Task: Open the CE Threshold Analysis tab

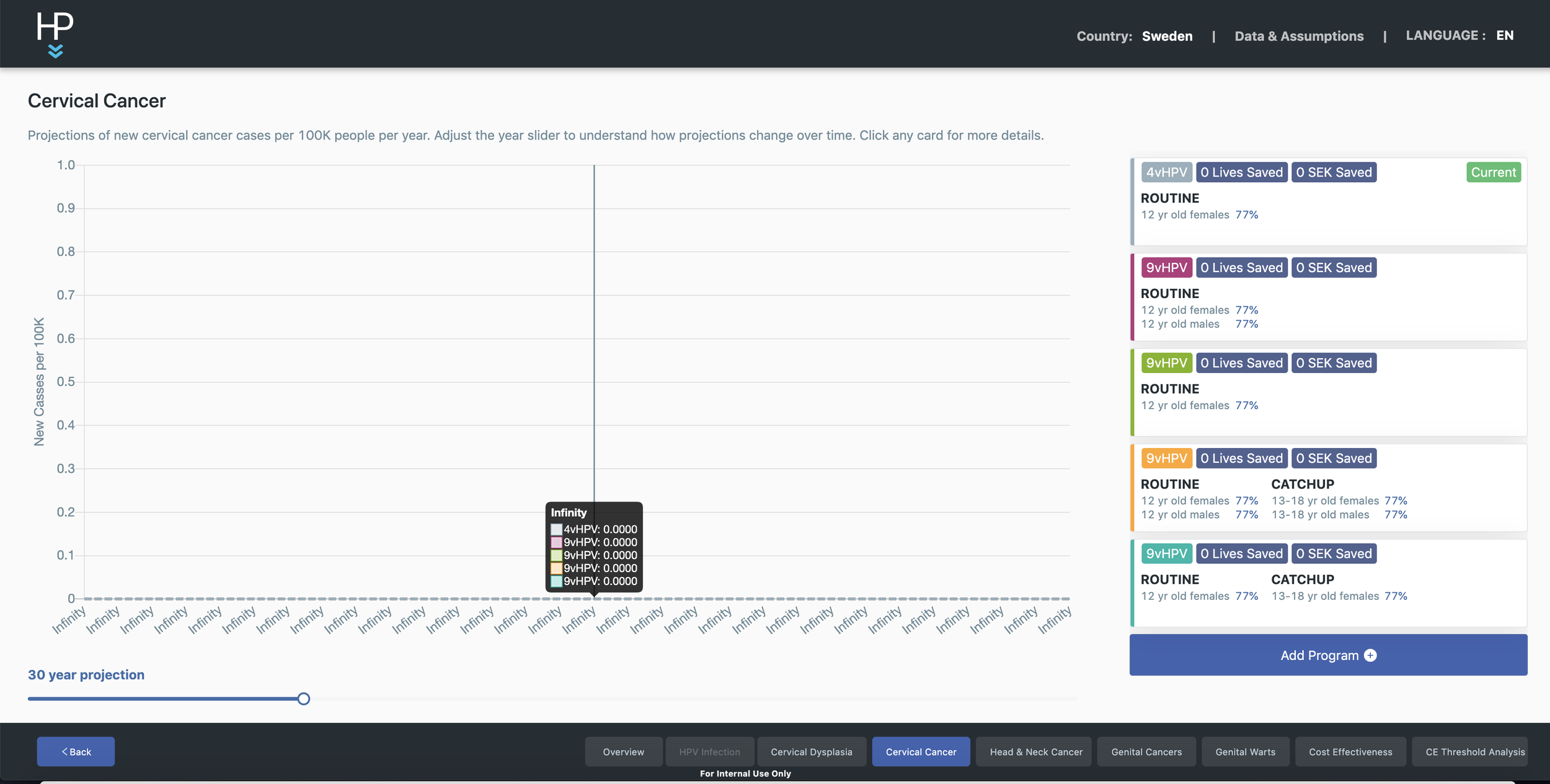Action: (1474, 751)
